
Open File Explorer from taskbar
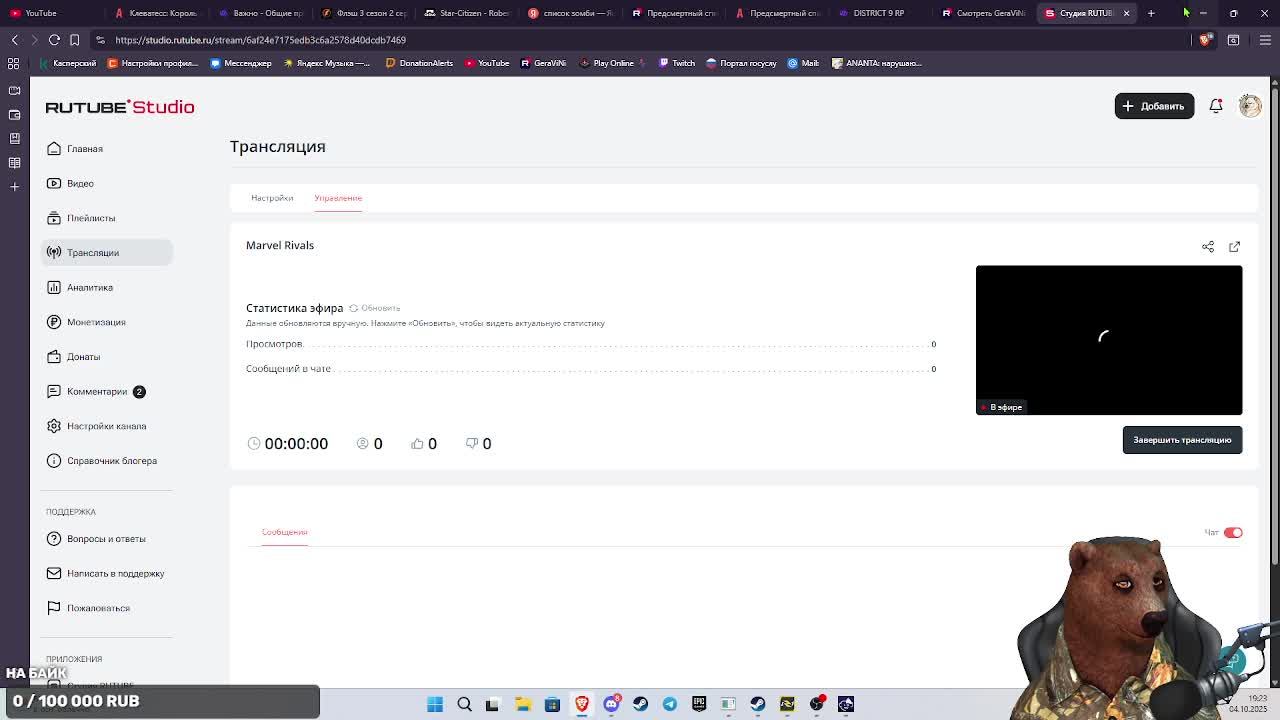point(523,704)
